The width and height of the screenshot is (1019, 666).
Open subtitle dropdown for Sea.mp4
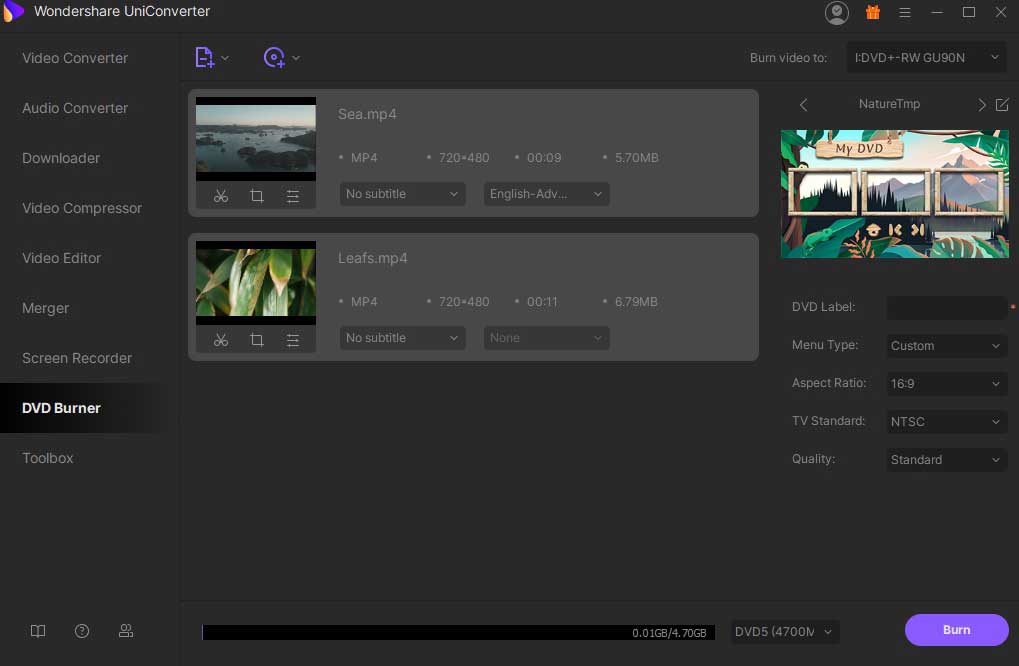(402, 194)
